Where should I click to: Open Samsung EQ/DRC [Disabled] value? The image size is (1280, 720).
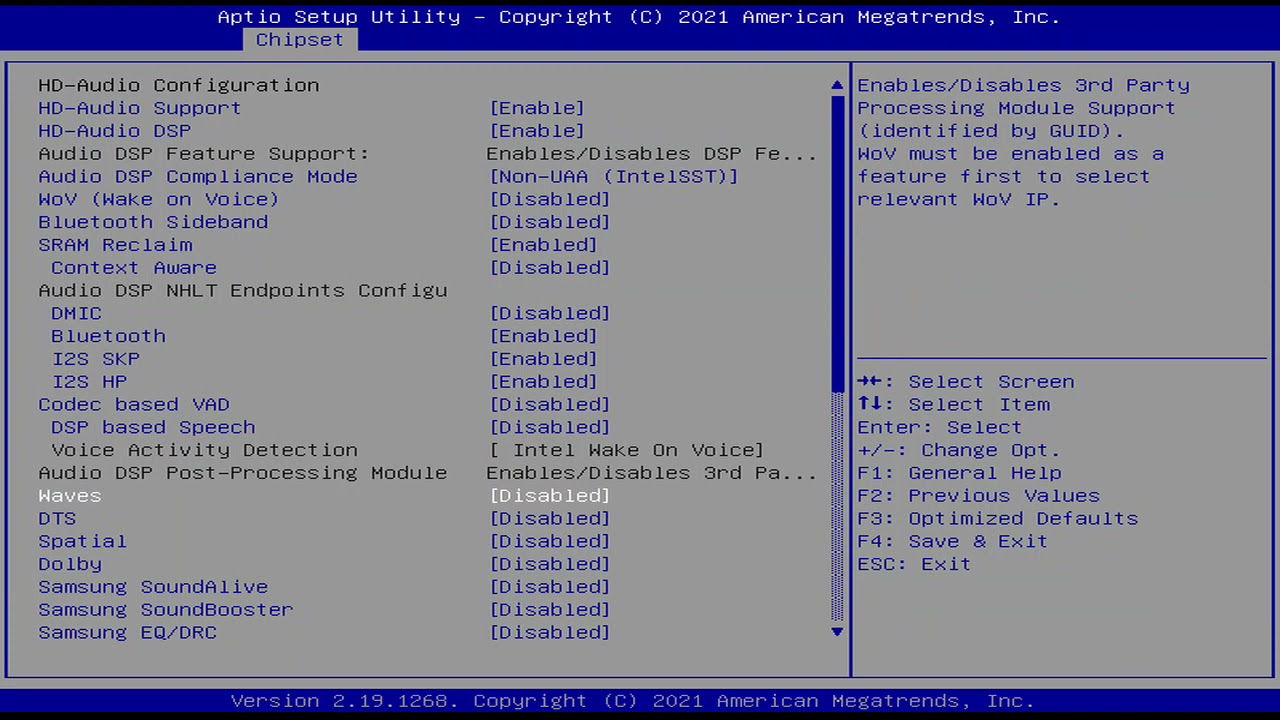(550, 633)
